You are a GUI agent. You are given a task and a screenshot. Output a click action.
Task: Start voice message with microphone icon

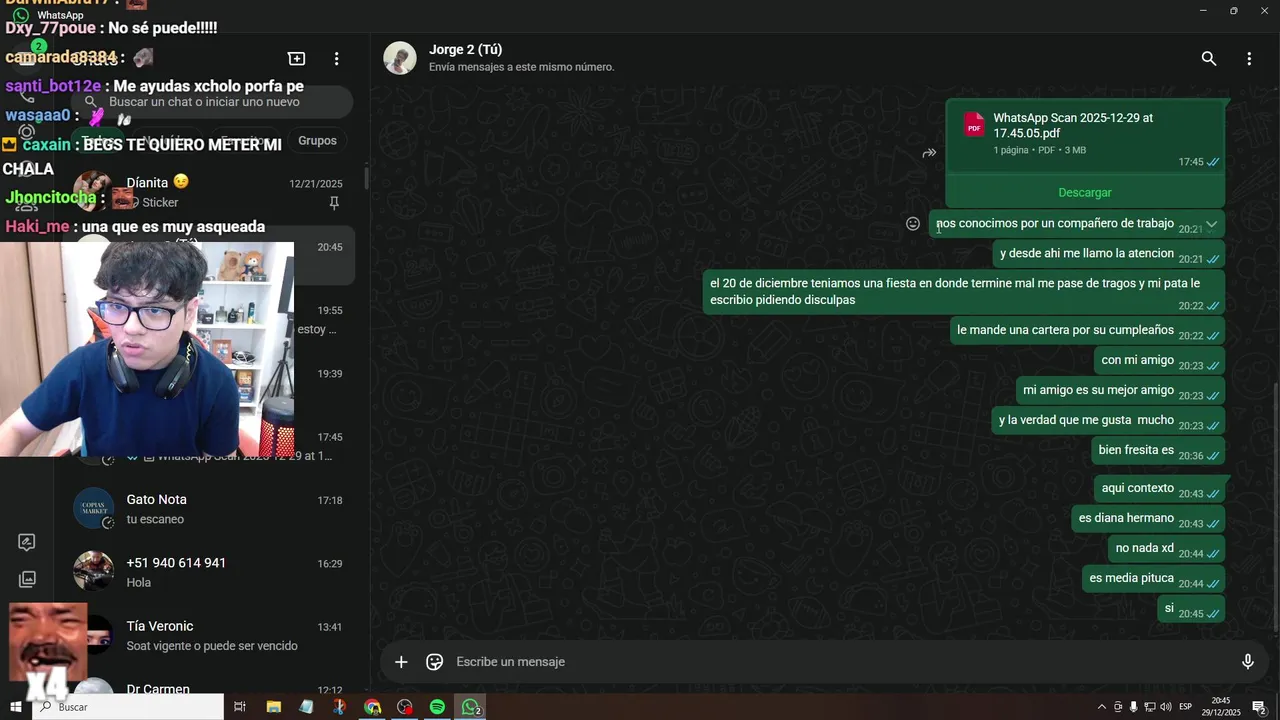coord(1247,662)
